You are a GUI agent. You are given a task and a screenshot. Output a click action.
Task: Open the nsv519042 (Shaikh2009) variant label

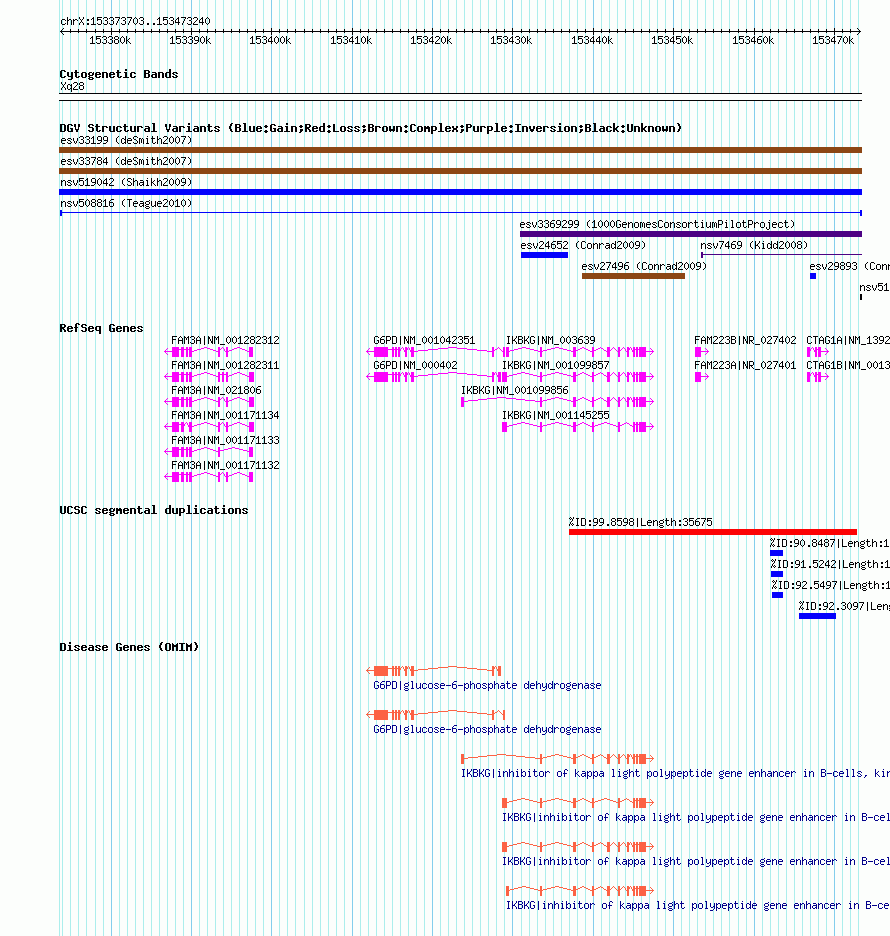[126, 182]
